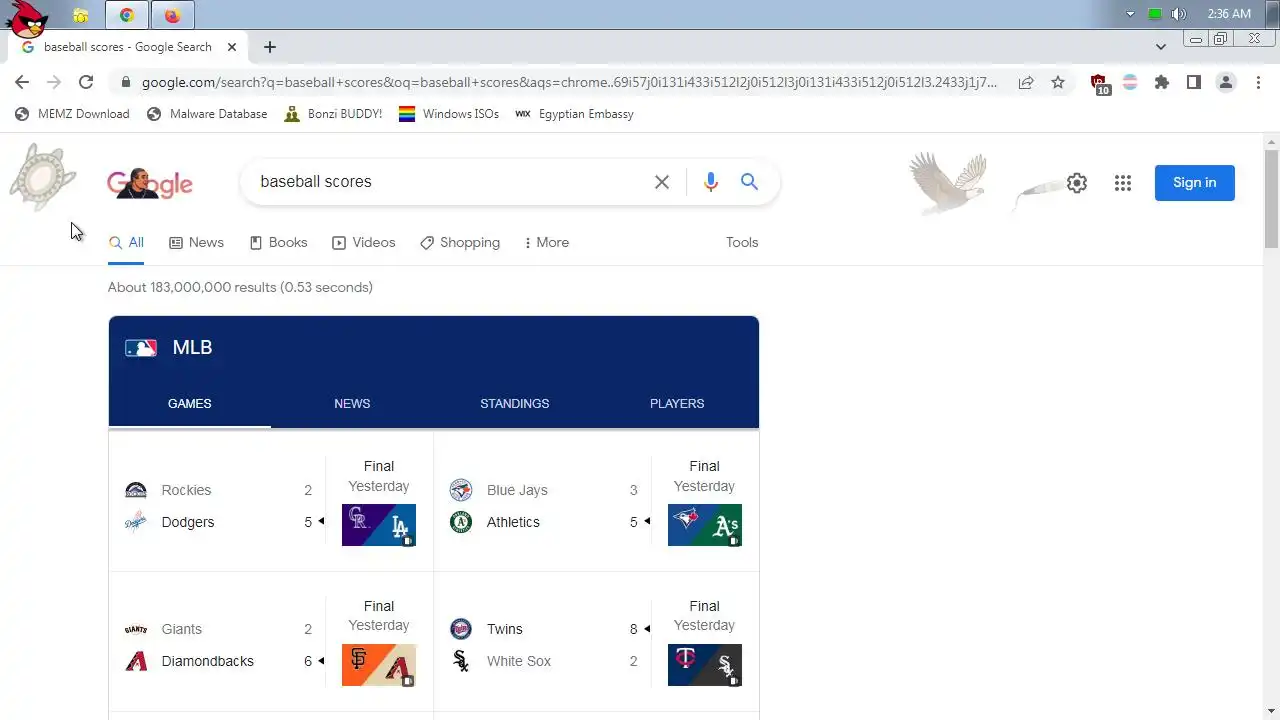Image resolution: width=1280 pixels, height=720 pixels.
Task: Click the address bar URL
Action: [x=569, y=83]
